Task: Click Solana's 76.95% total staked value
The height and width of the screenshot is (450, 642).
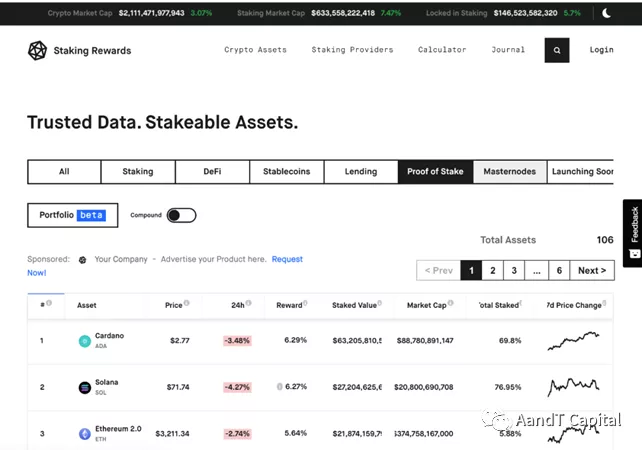Action: 508,387
